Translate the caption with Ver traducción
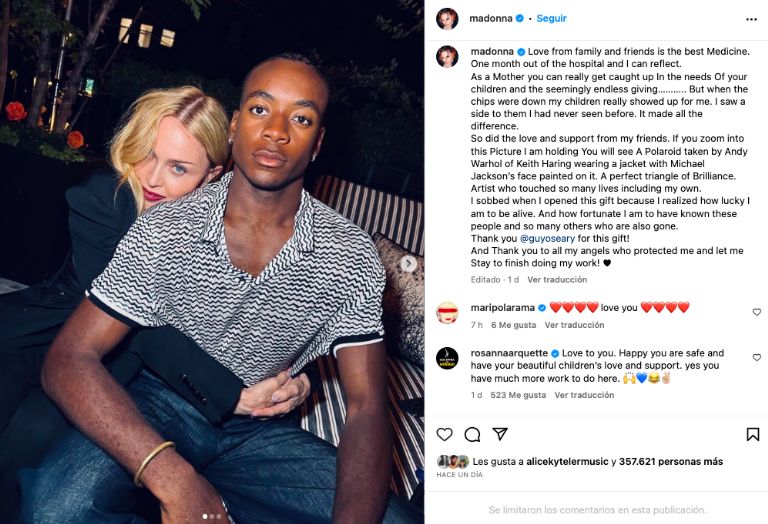 point(557,280)
